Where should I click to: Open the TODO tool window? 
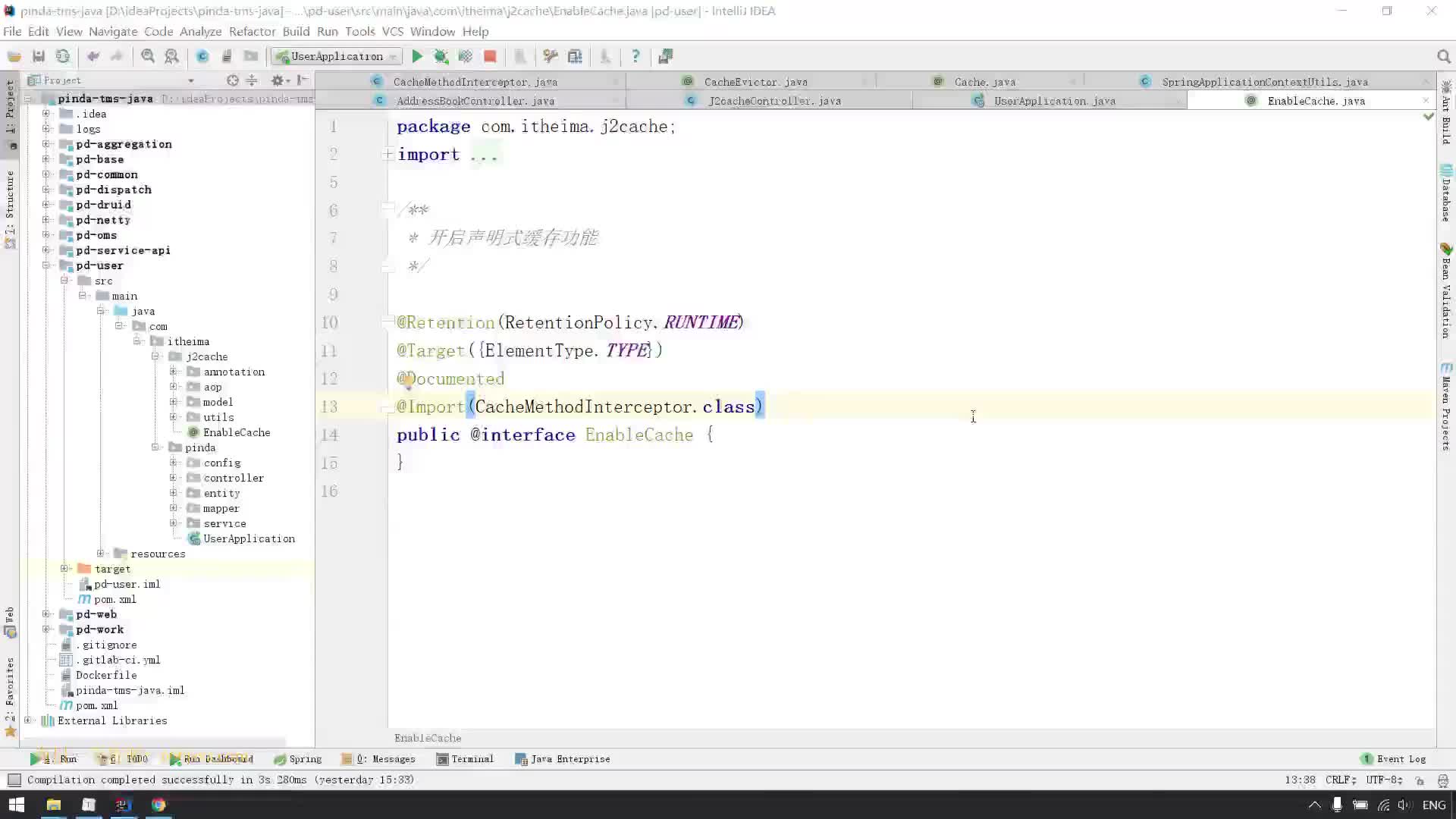[124, 758]
